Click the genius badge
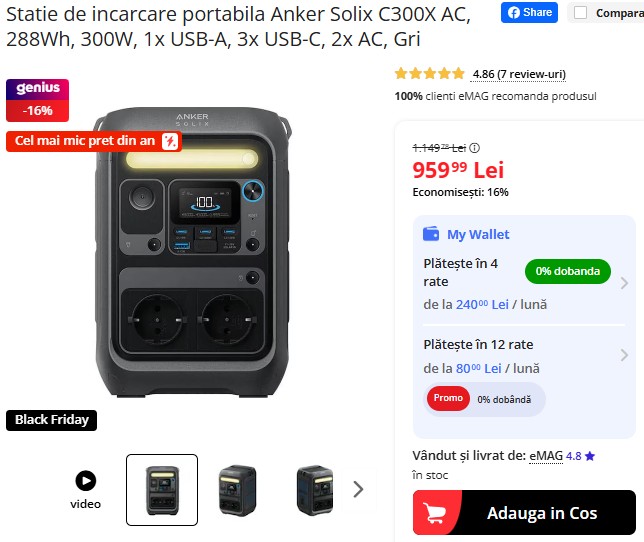Image resolution: width=644 pixels, height=542 pixels. tap(37, 100)
